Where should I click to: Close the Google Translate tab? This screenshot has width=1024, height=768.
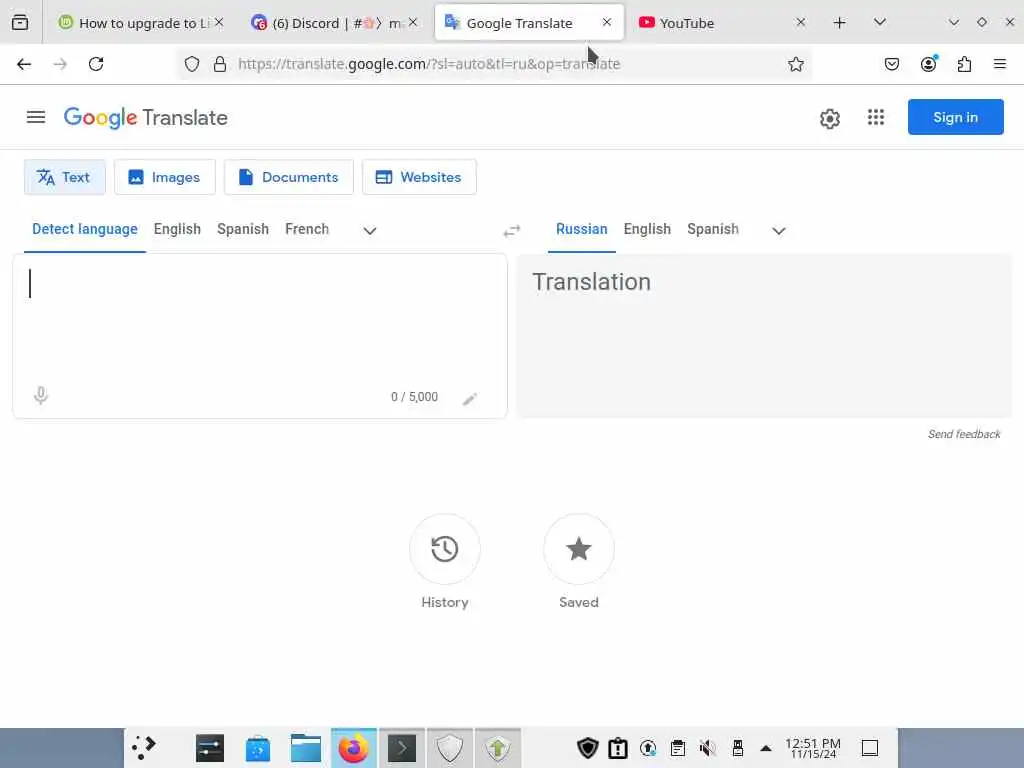pos(607,22)
